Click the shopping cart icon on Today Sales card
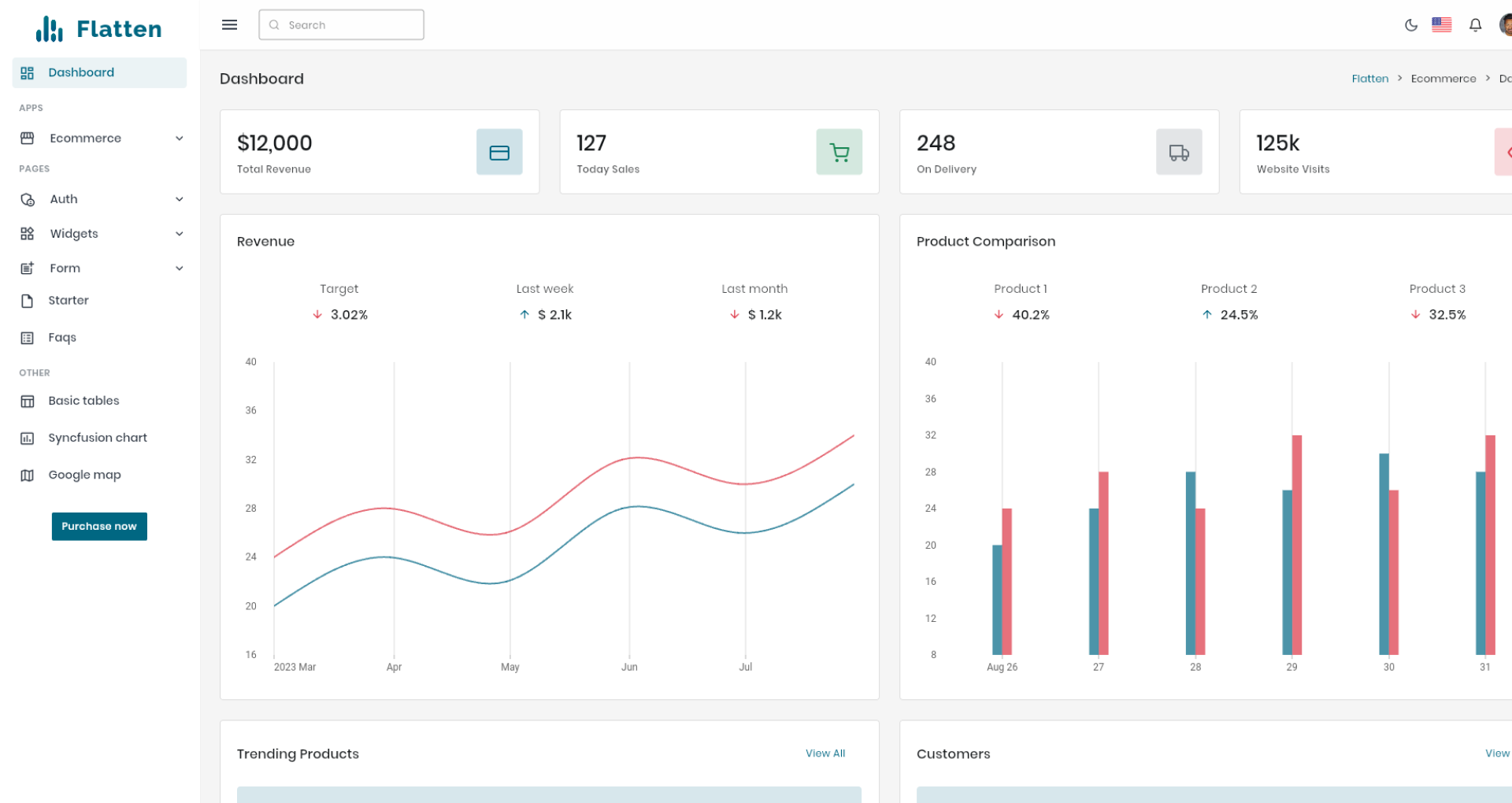The width and height of the screenshot is (1512, 803). click(x=839, y=151)
